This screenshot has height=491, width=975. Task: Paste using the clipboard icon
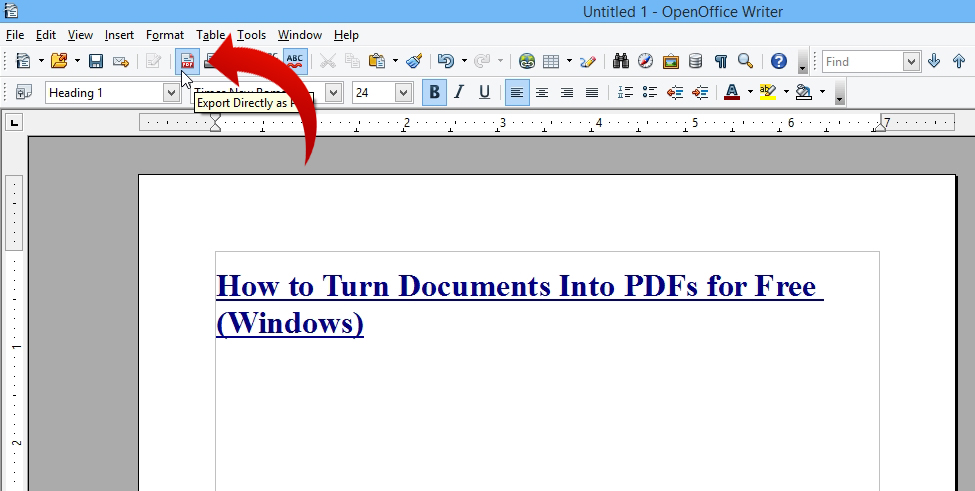(x=377, y=61)
